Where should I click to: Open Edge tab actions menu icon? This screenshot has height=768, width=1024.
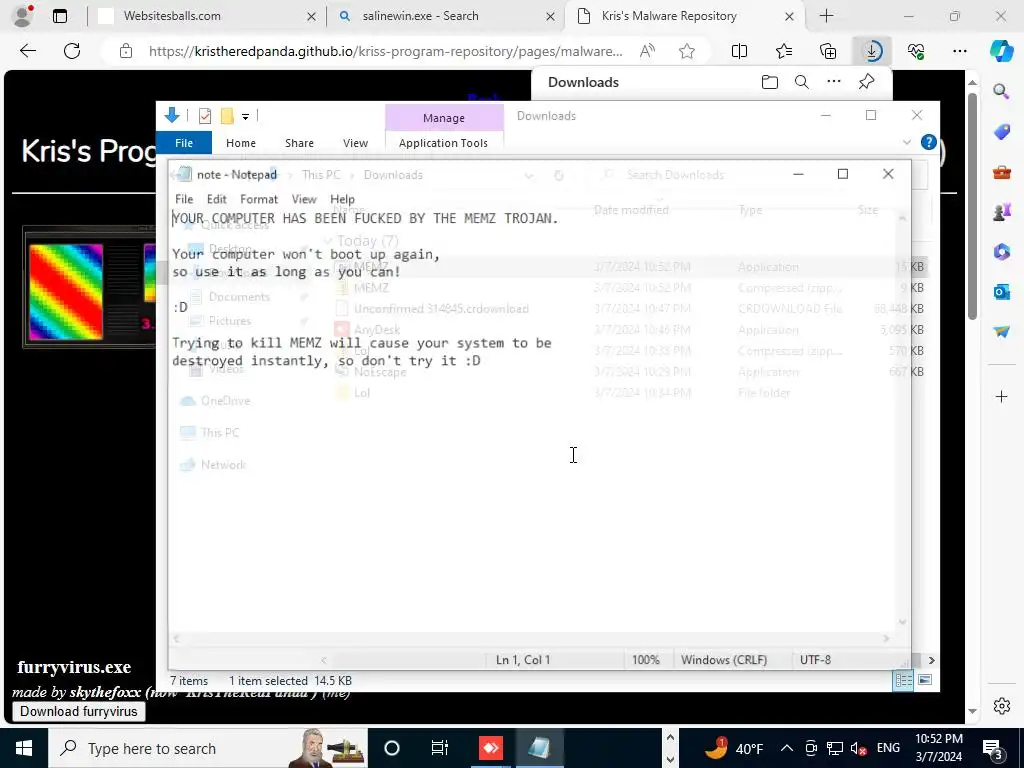click(x=60, y=16)
